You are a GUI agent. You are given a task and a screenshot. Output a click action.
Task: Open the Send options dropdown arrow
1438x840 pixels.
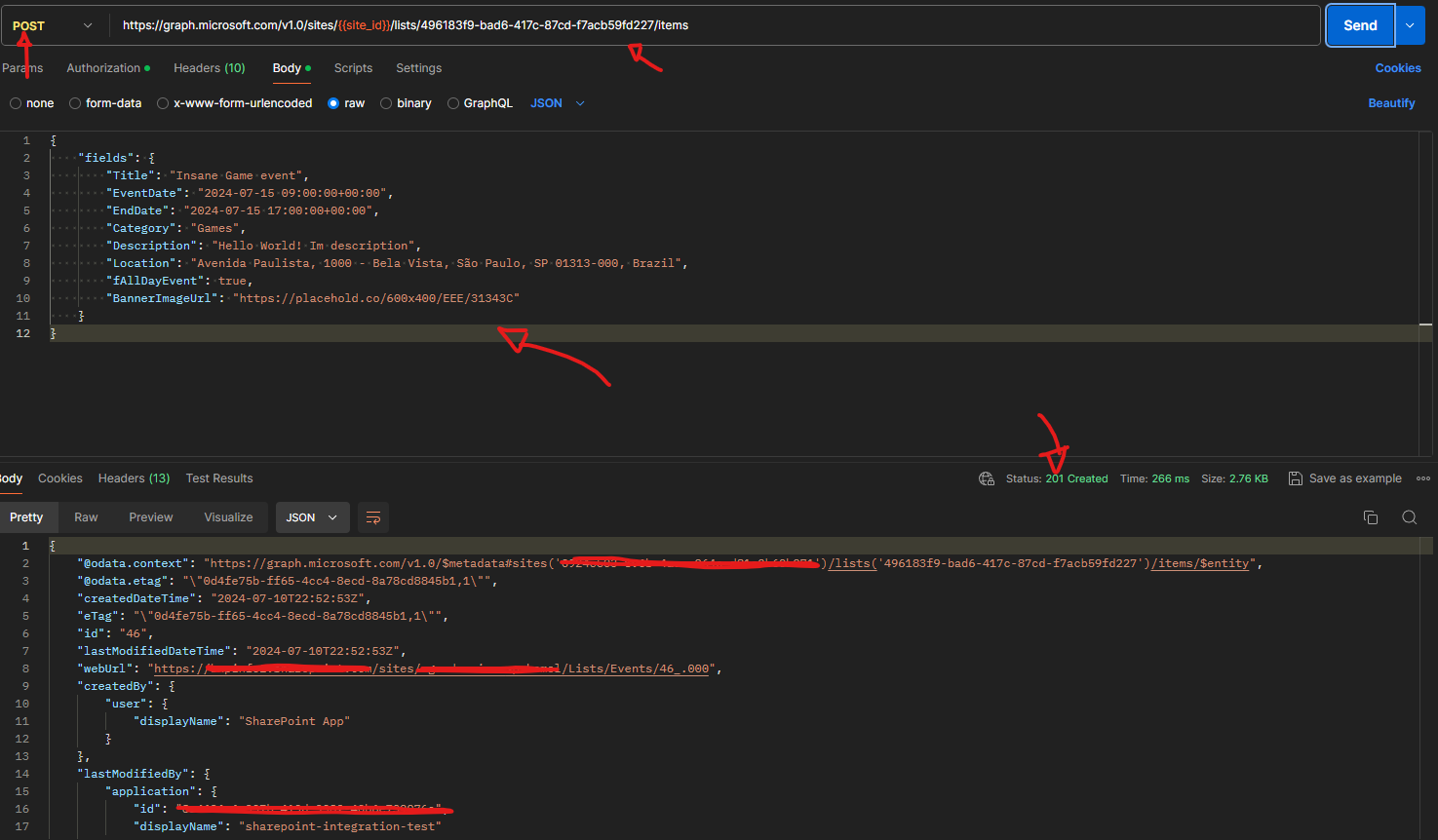[x=1410, y=25]
